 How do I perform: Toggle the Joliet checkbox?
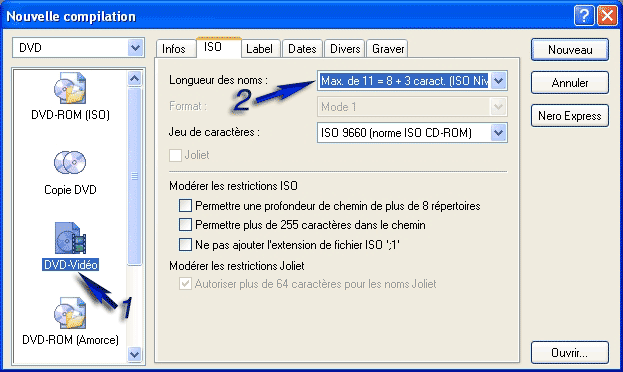176,155
